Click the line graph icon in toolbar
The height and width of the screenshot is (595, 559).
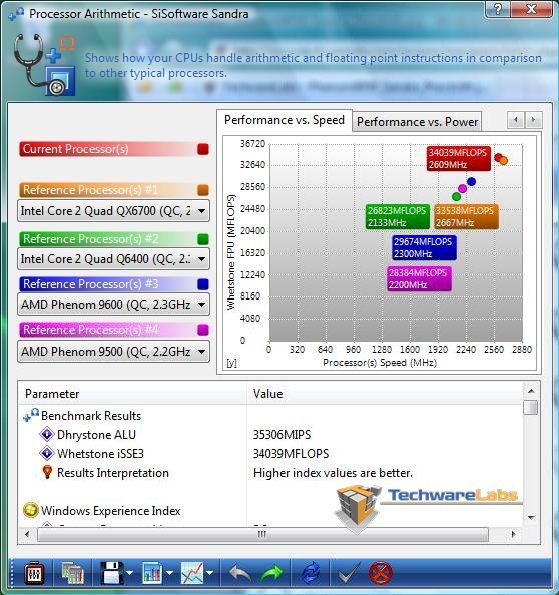(x=192, y=573)
